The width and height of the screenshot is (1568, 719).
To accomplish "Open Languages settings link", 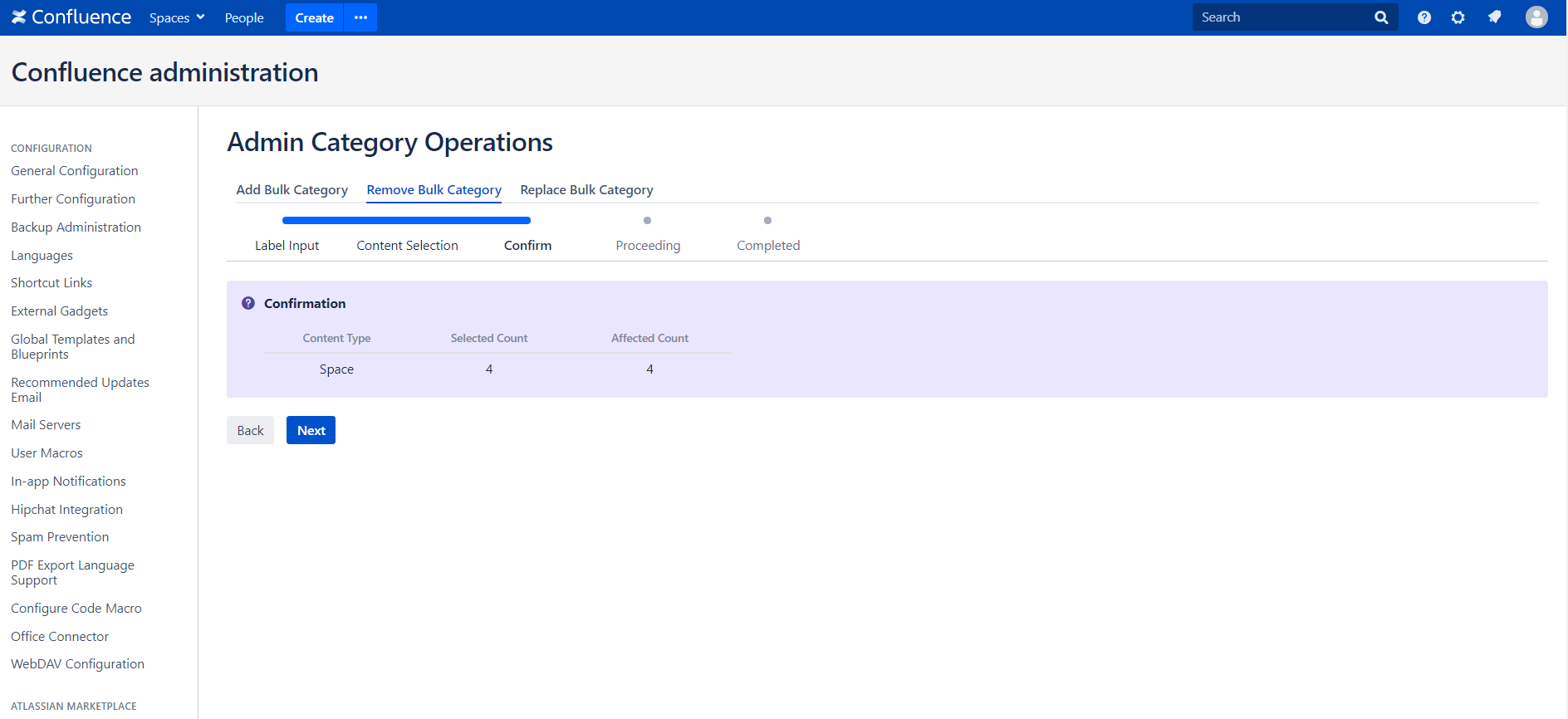I will pyautogui.click(x=42, y=256).
